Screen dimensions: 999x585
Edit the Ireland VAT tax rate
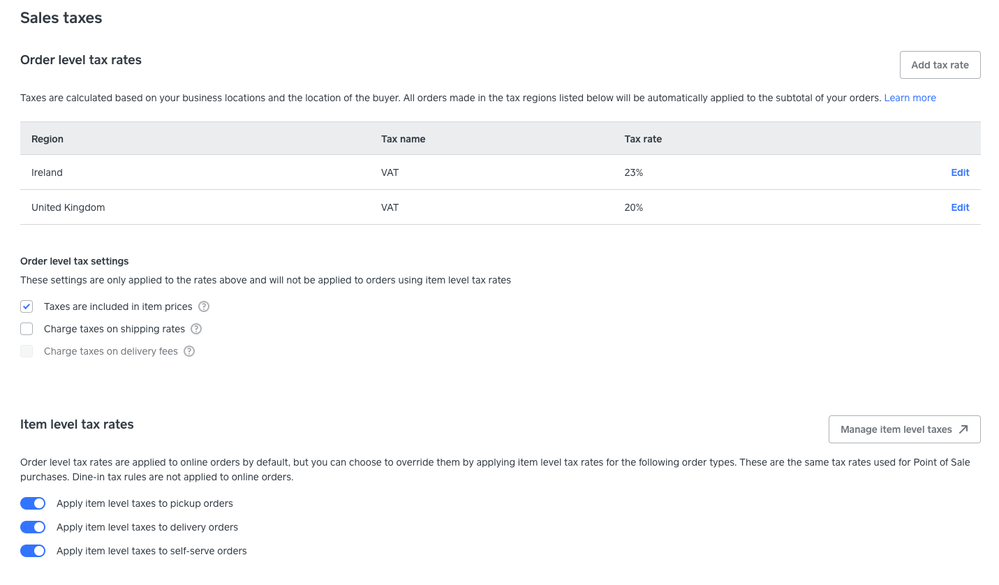[959, 173]
